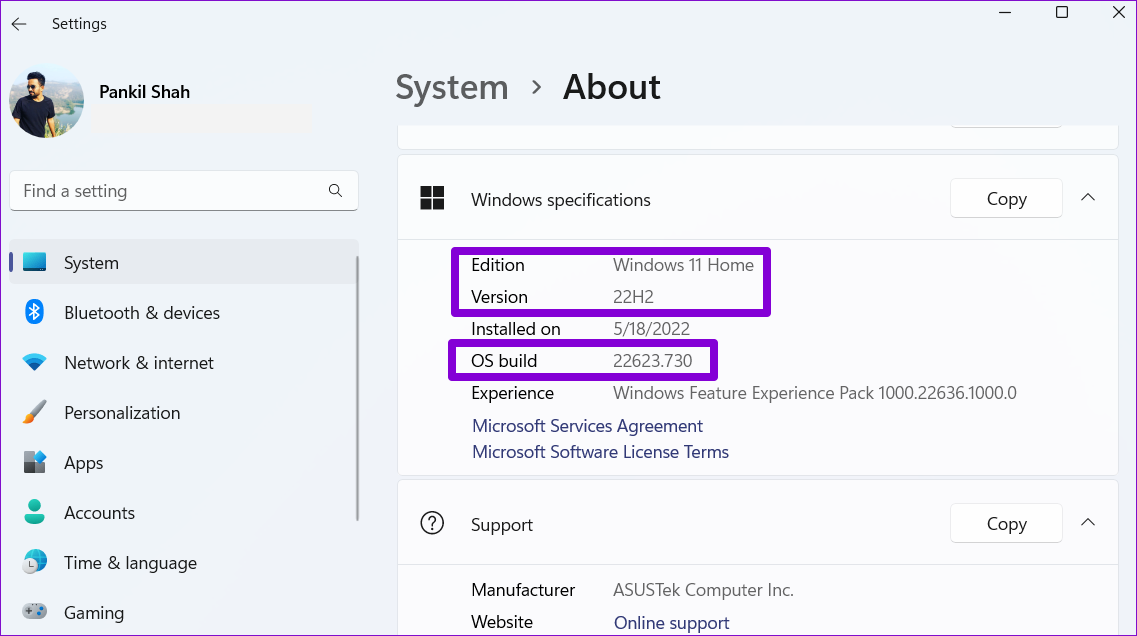1137x636 pixels.
Task: Collapse the Windows specifications section
Action: click(x=1088, y=198)
